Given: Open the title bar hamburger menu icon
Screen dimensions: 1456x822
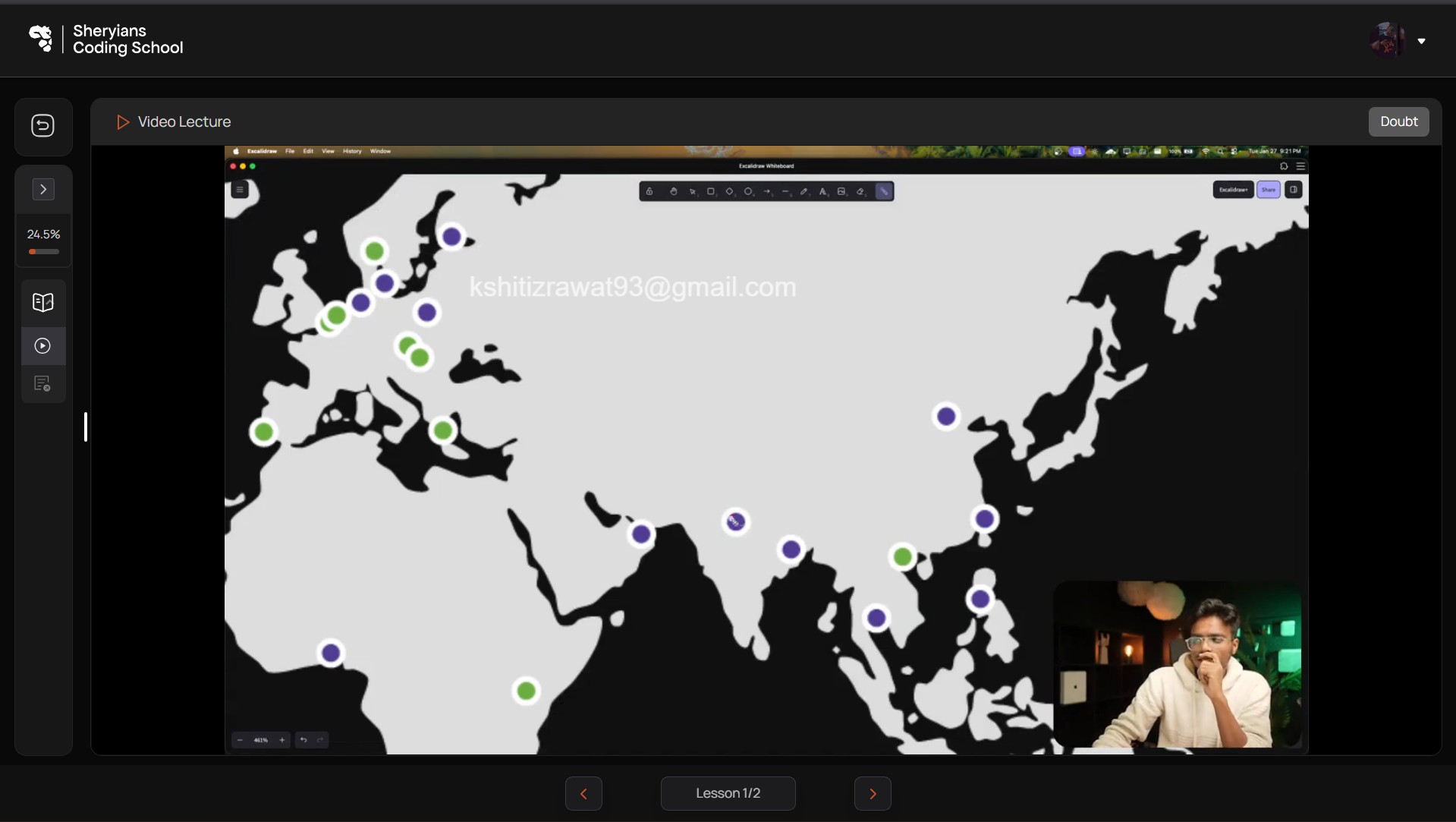Looking at the screenshot, I should pos(1300,166).
